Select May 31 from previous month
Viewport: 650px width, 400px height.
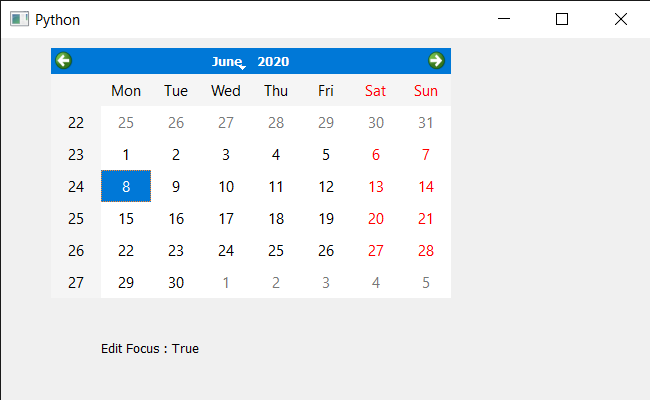tap(426, 123)
